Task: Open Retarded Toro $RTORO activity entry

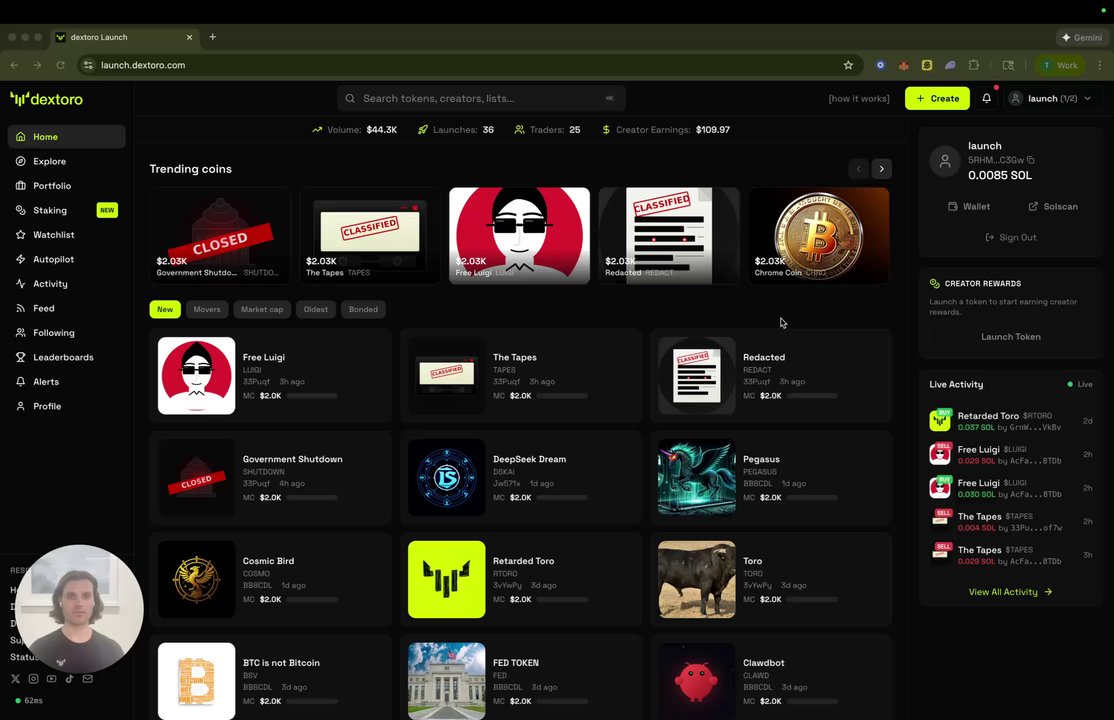Action: pos(1010,421)
